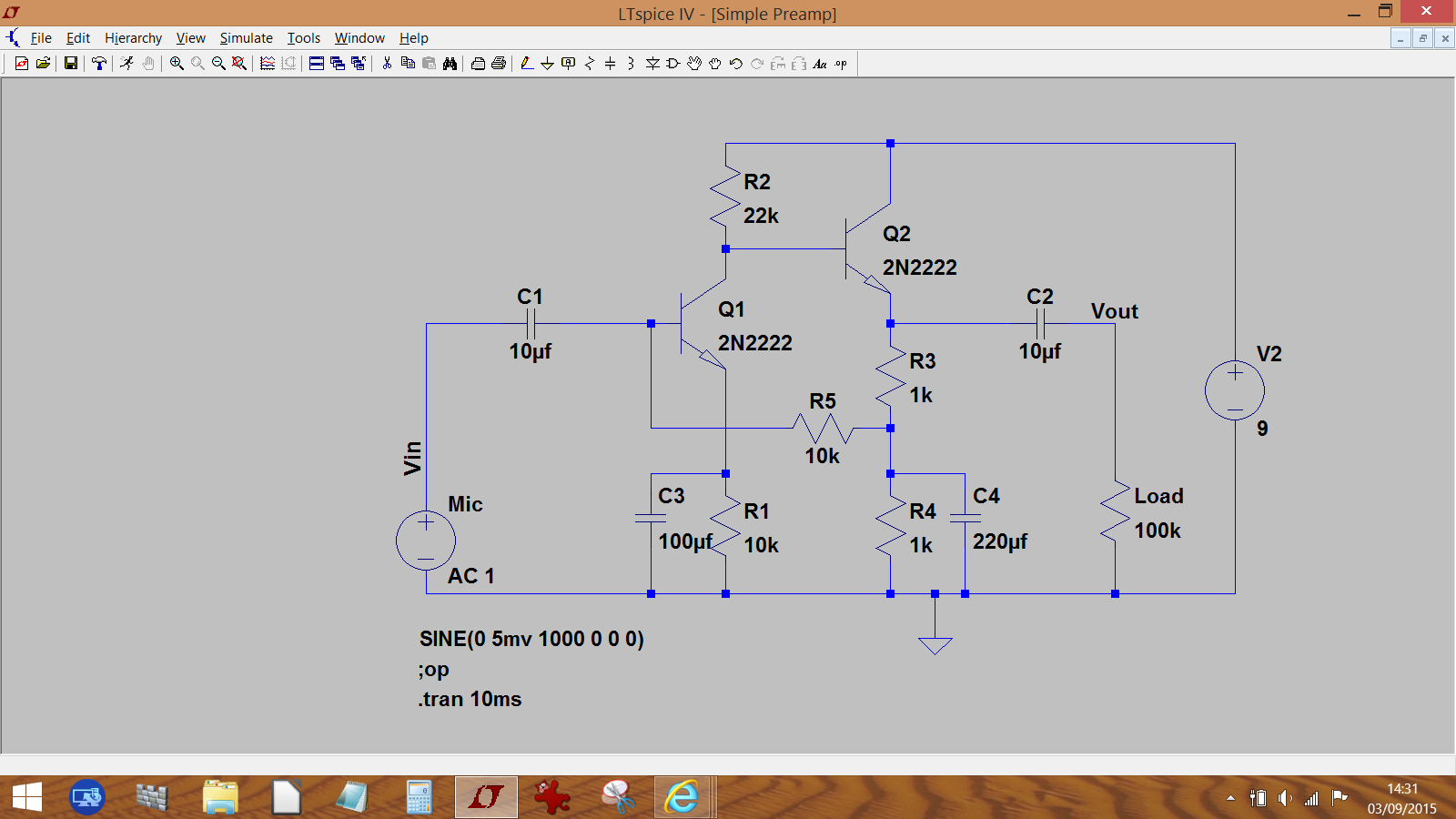Open the Hierarchy menu
Image resolution: width=1456 pixels, height=819 pixels.
tap(133, 38)
